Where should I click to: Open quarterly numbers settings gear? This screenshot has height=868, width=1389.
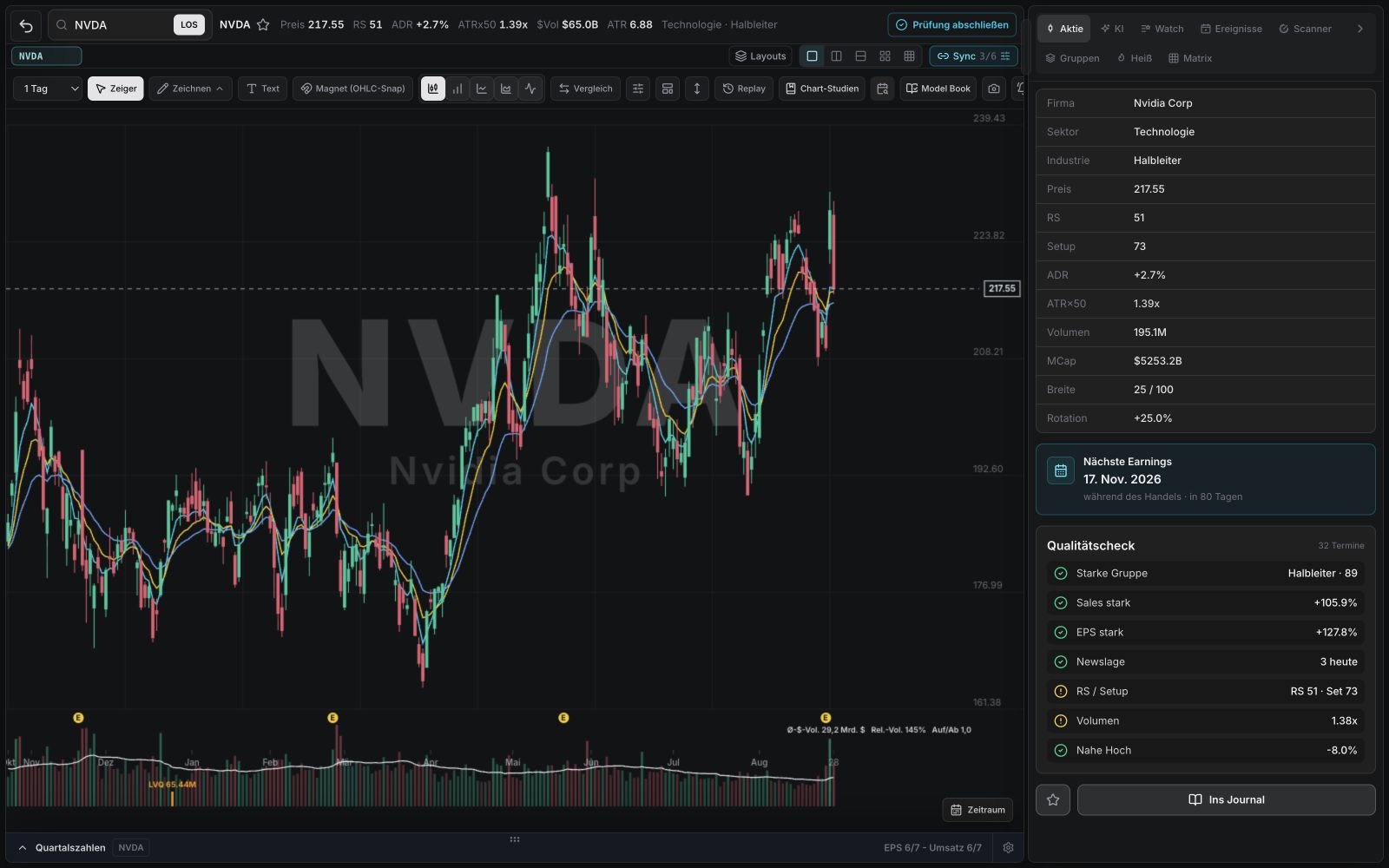(1008, 848)
